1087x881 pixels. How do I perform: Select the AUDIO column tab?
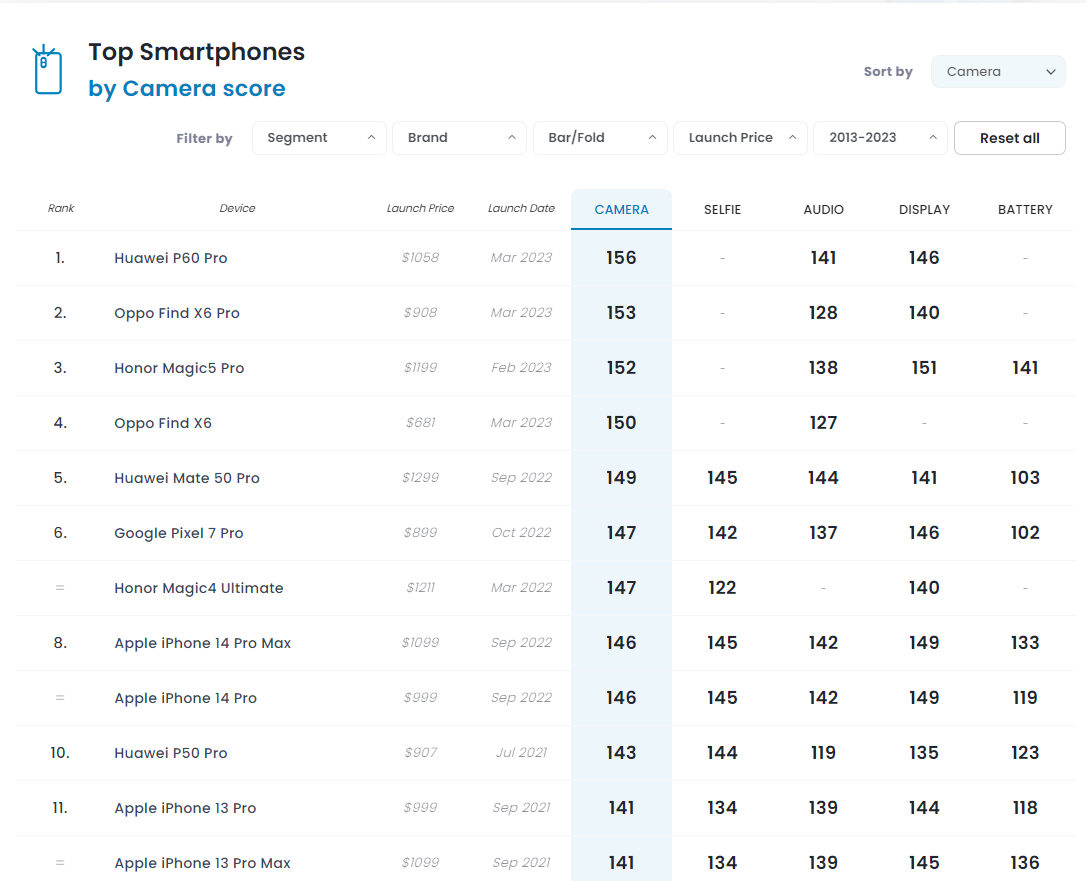tap(823, 210)
